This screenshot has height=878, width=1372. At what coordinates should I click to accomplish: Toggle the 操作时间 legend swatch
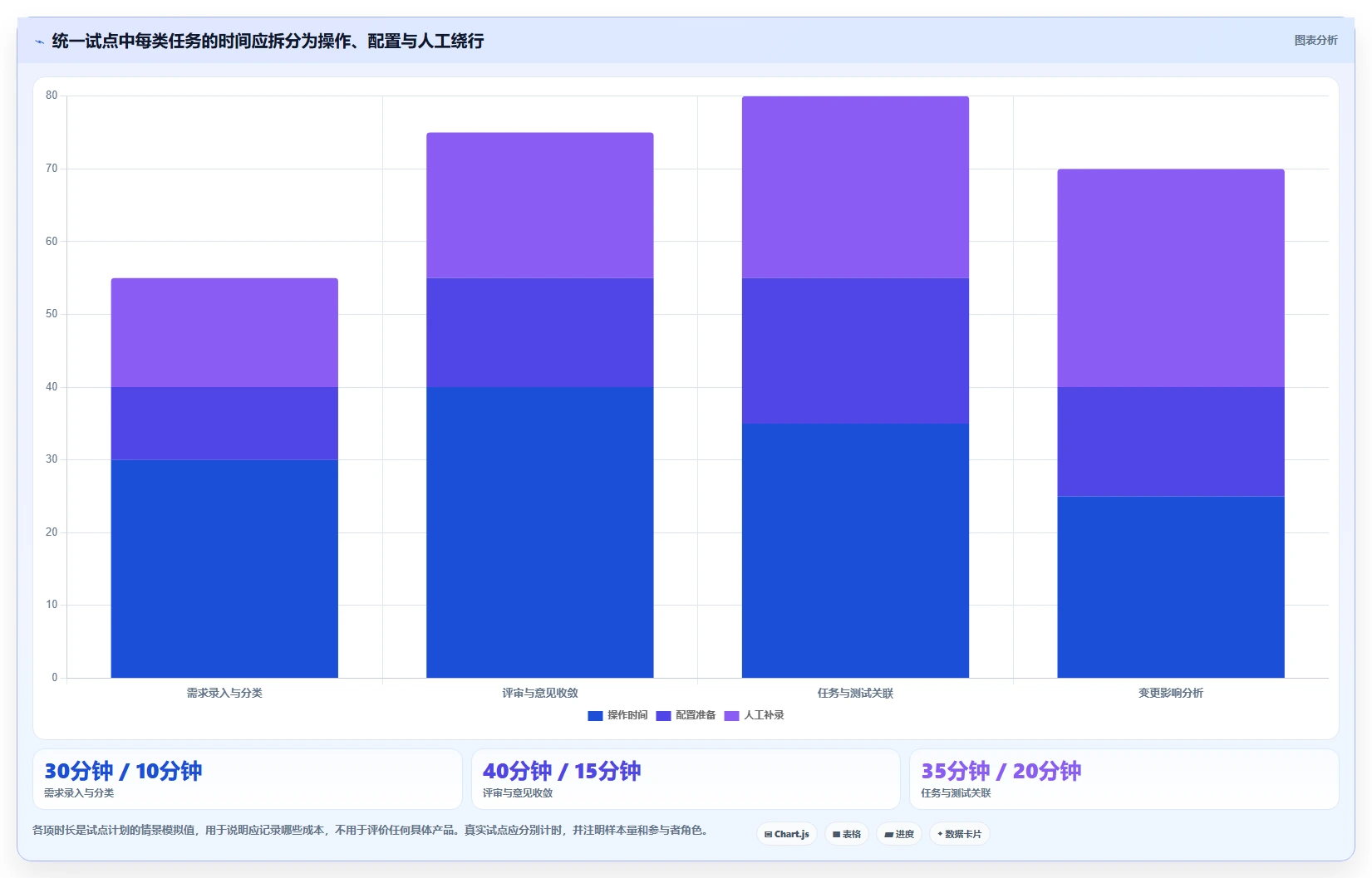(595, 716)
